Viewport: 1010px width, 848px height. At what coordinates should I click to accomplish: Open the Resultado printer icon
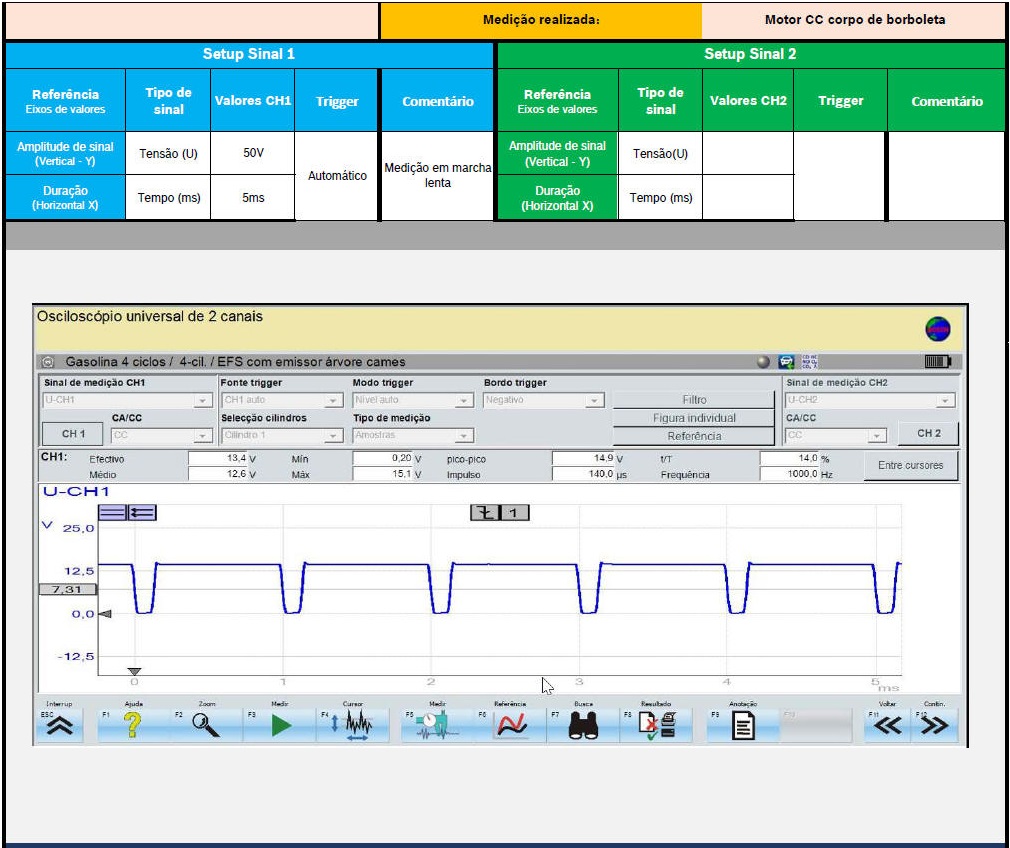coord(657,727)
